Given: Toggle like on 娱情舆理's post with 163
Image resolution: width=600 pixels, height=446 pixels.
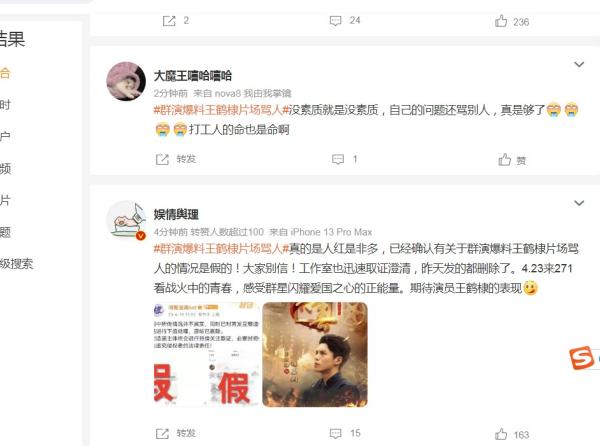Looking at the screenshot, I should (x=501, y=434).
